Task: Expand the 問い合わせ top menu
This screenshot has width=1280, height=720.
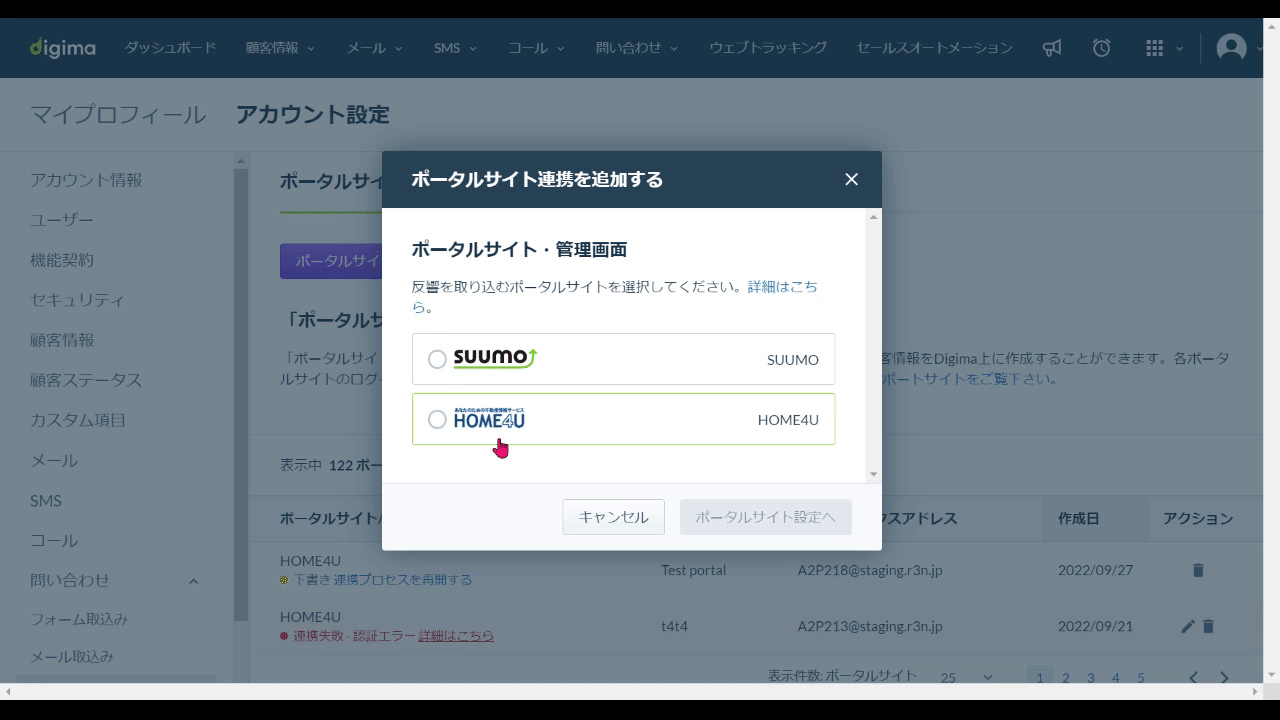Action: point(637,47)
